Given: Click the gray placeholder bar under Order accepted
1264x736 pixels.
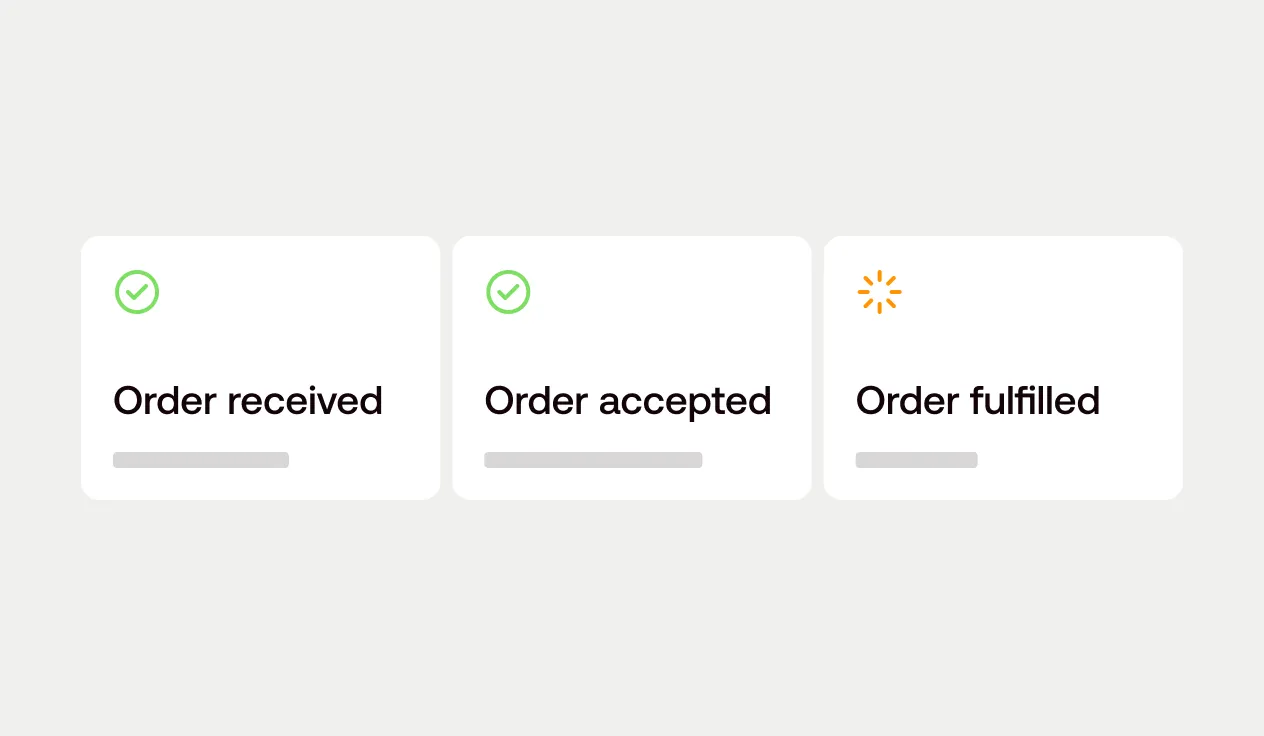Looking at the screenshot, I should (593, 460).
